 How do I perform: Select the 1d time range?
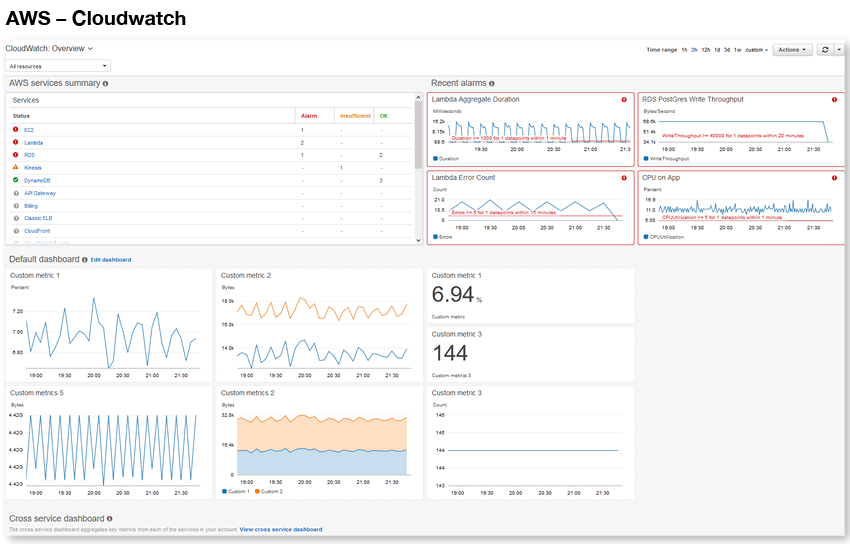[717, 50]
